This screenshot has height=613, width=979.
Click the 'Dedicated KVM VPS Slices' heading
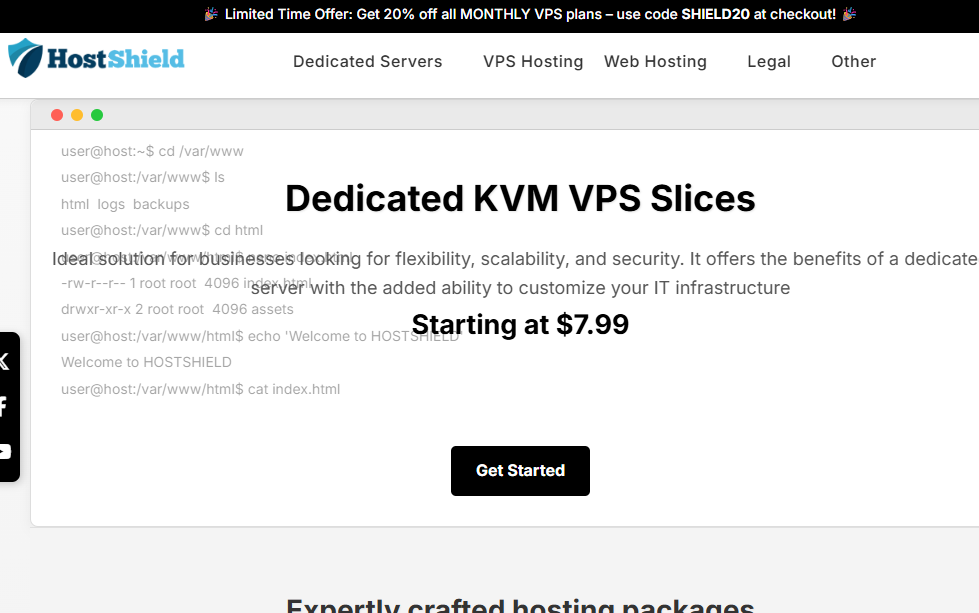click(x=520, y=198)
